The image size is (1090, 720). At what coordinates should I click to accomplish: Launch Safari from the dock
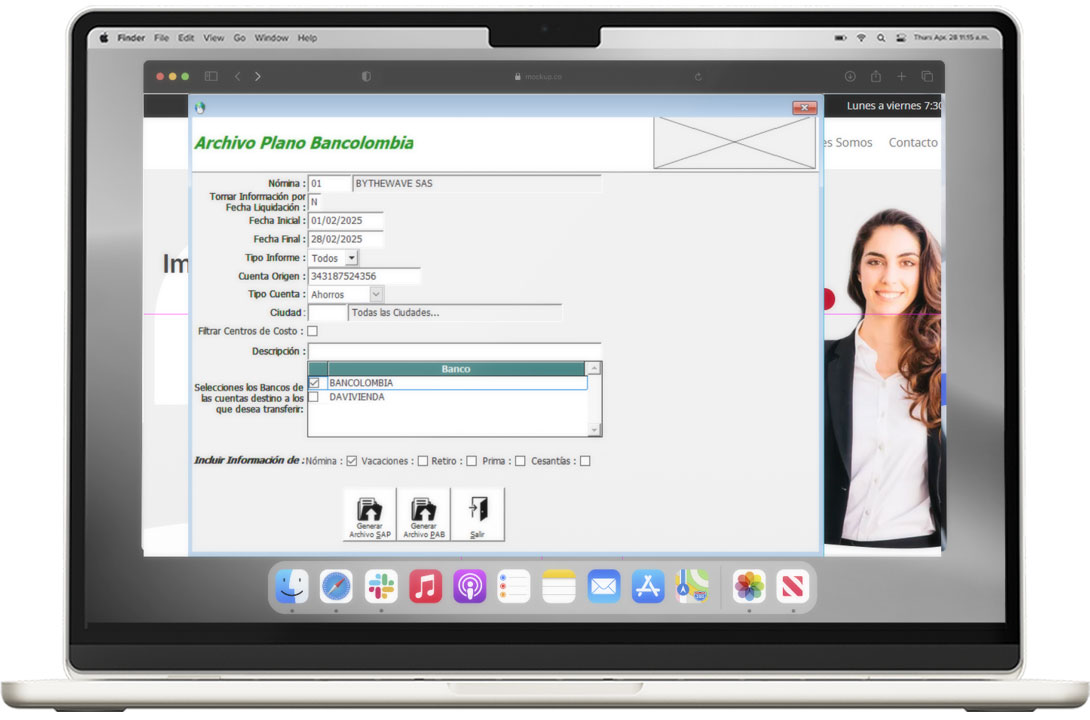coord(336,587)
